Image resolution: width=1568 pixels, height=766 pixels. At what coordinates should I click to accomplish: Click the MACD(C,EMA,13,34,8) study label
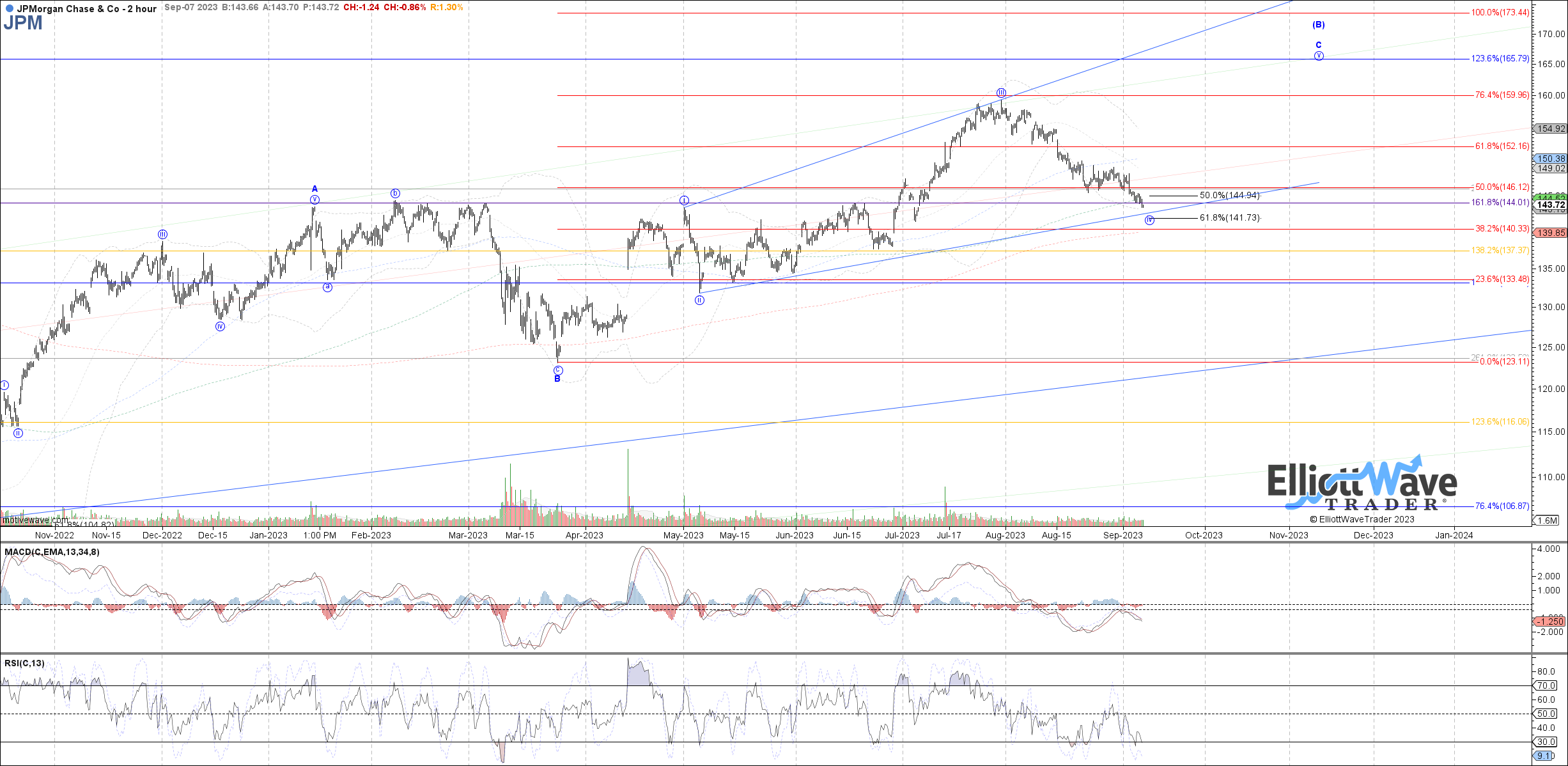(x=52, y=552)
